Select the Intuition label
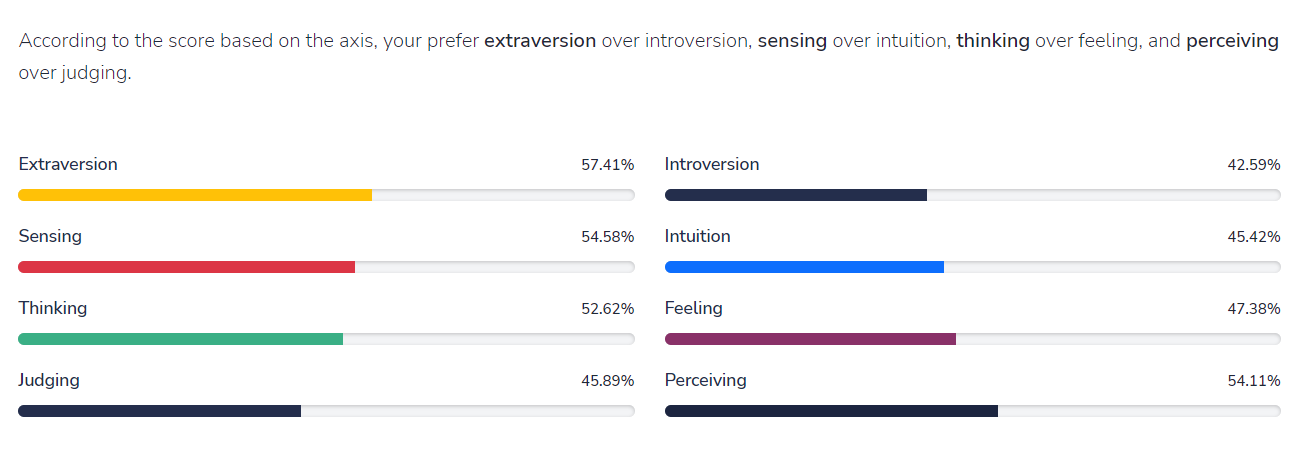This screenshot has width=1296, height=454. coord(698,236)
